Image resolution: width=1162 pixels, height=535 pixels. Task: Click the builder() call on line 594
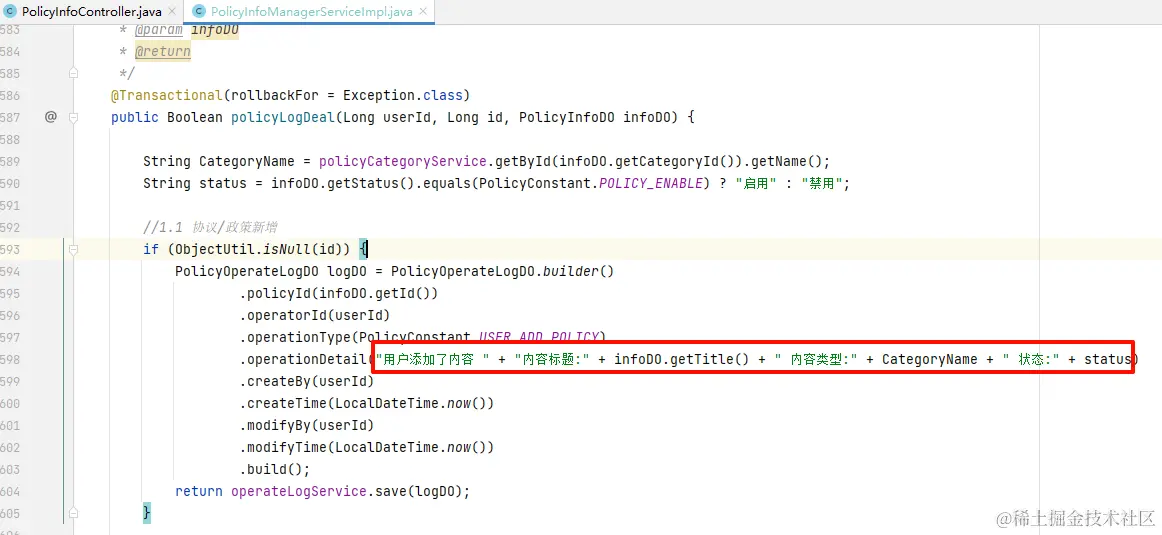578,271
